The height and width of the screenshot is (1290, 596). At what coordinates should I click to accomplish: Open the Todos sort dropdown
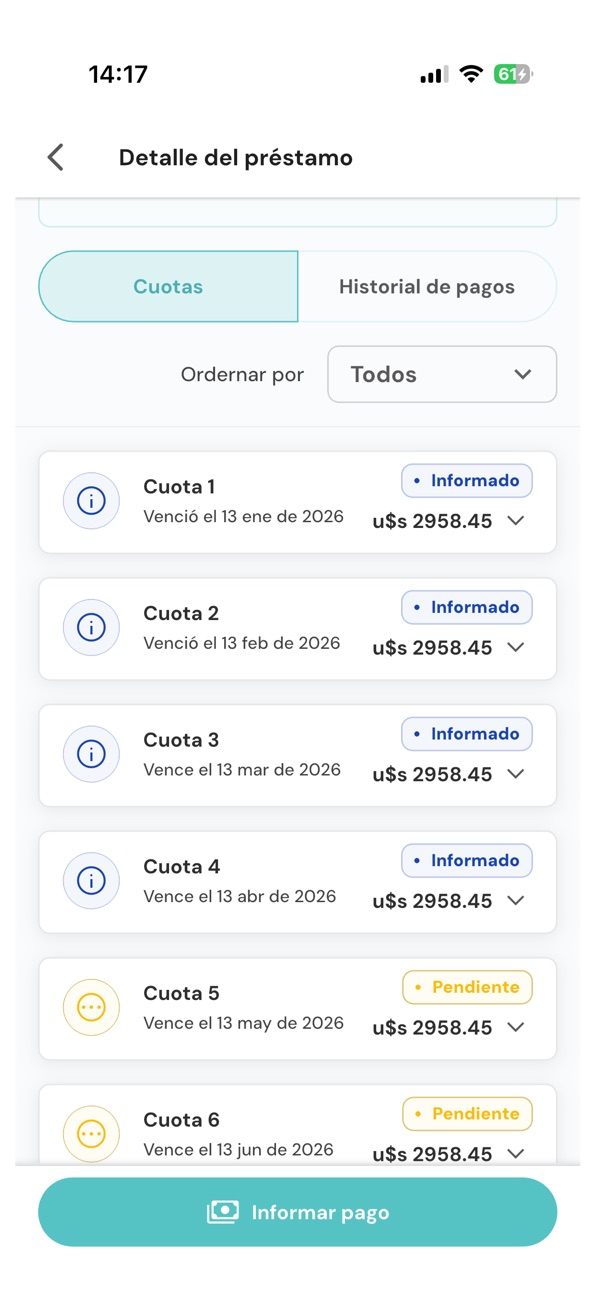[x=442, y=374]
